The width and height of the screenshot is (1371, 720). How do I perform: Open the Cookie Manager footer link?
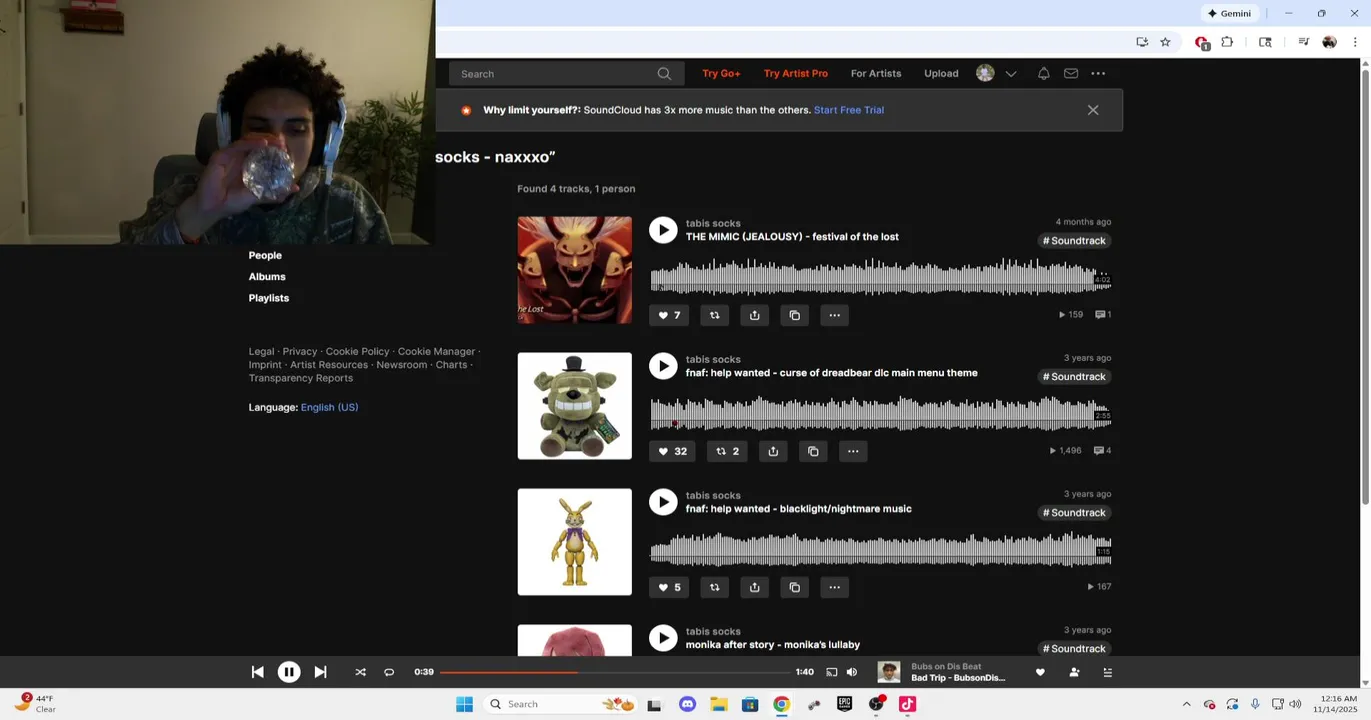coord(436,352)
